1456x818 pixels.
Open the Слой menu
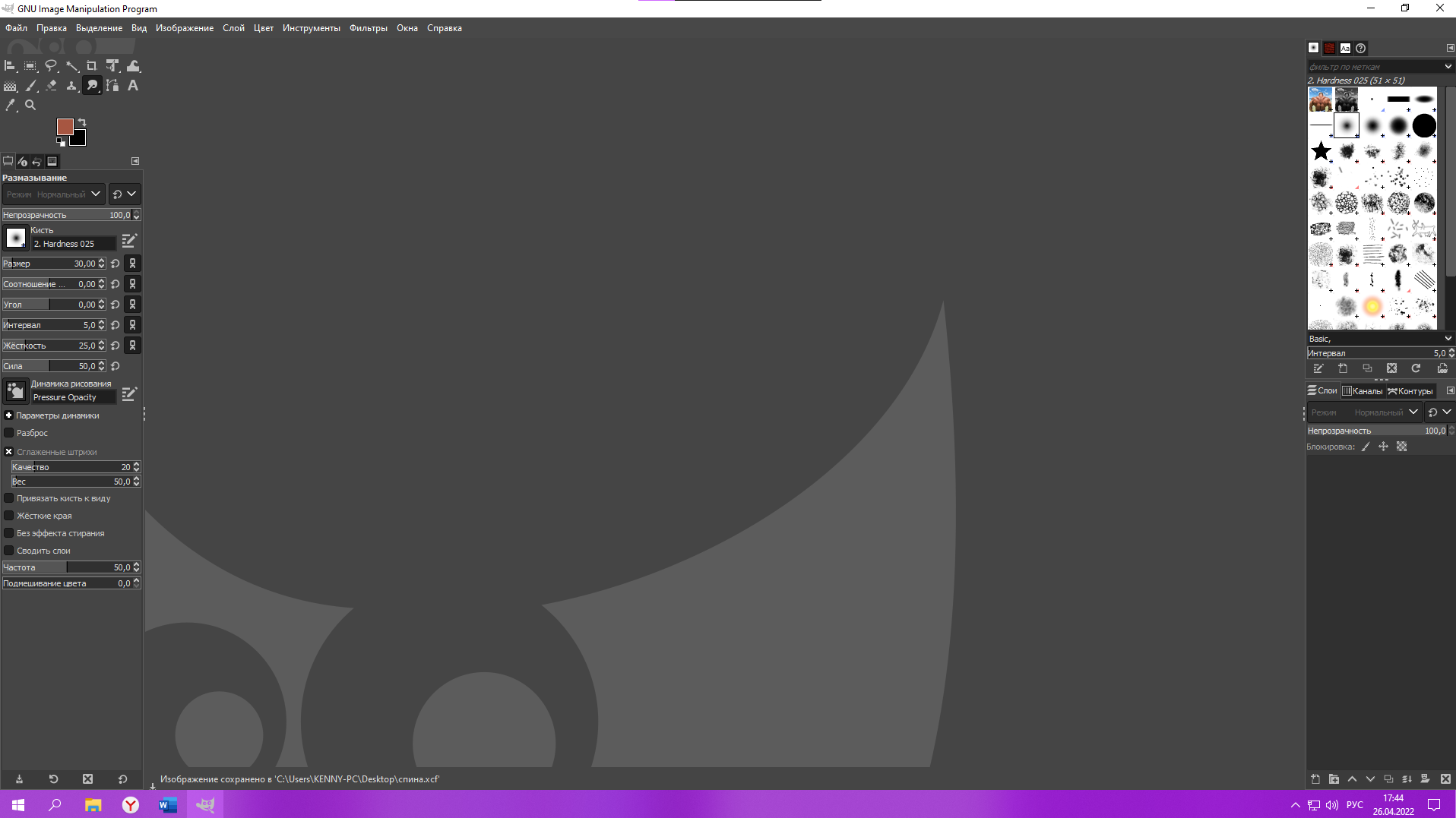point(233,28)
